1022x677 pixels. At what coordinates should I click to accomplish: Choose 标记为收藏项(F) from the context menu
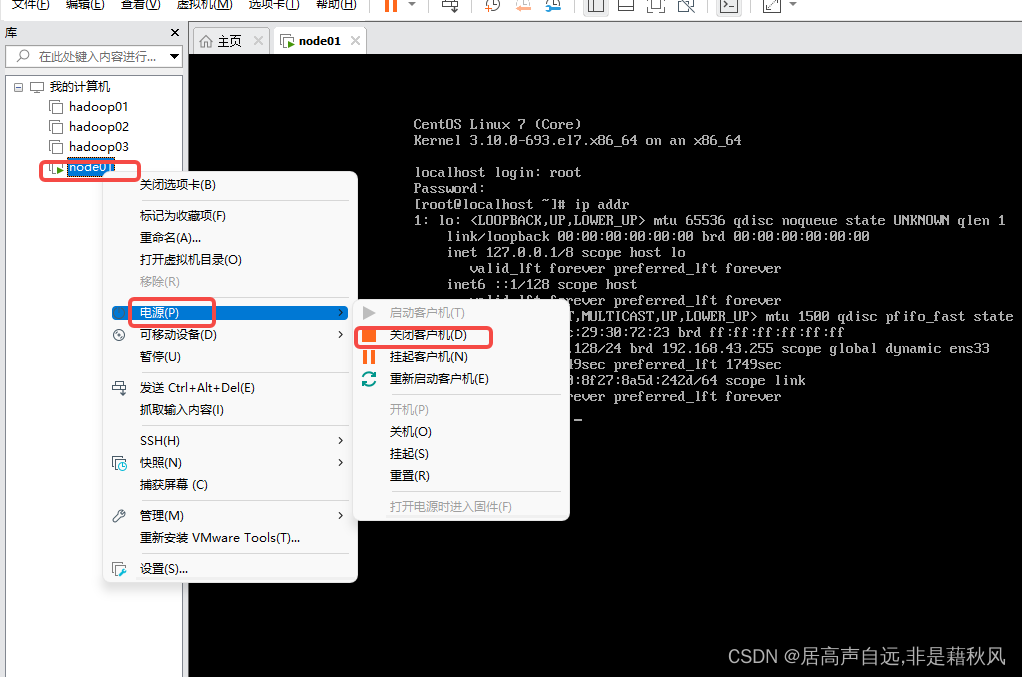pos(182,216)
